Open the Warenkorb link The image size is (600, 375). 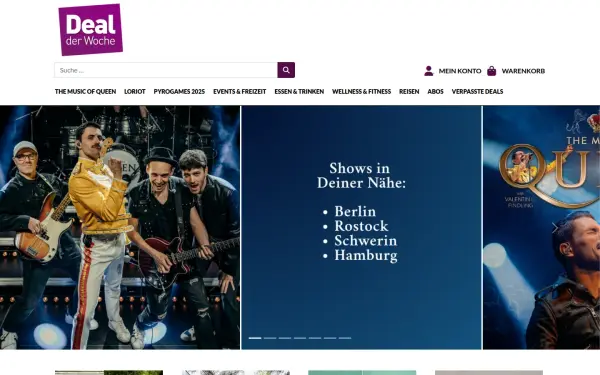tap(523, 71)
